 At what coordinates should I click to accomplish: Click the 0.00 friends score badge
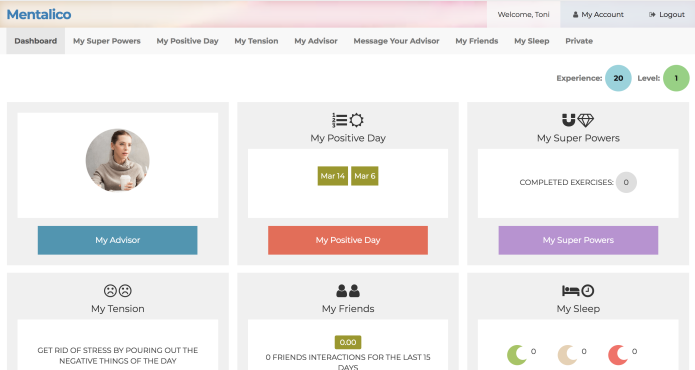pyautogui.click(x=348, y=342)
